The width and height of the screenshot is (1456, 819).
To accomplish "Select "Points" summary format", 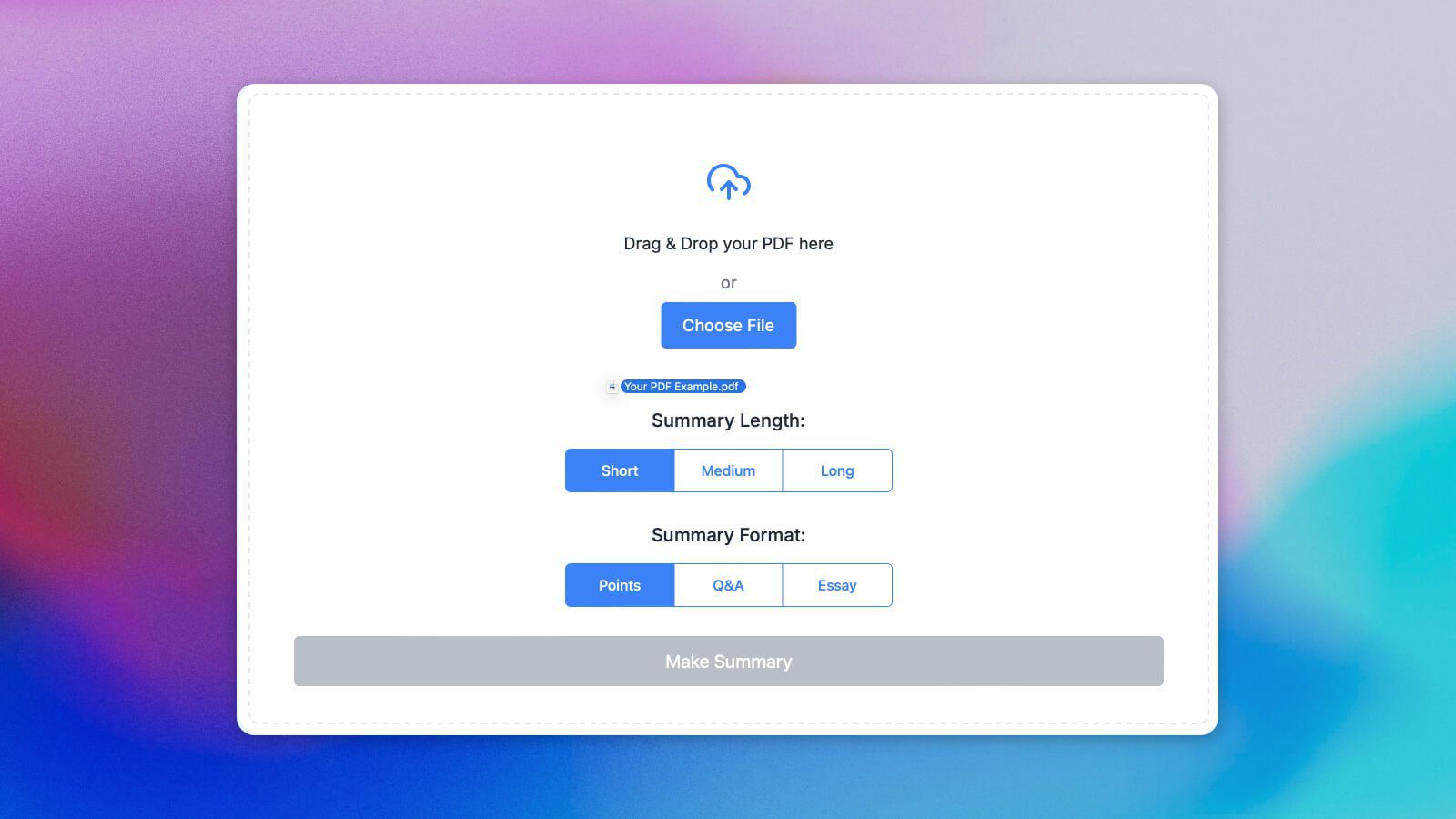I will coord(619,585).
